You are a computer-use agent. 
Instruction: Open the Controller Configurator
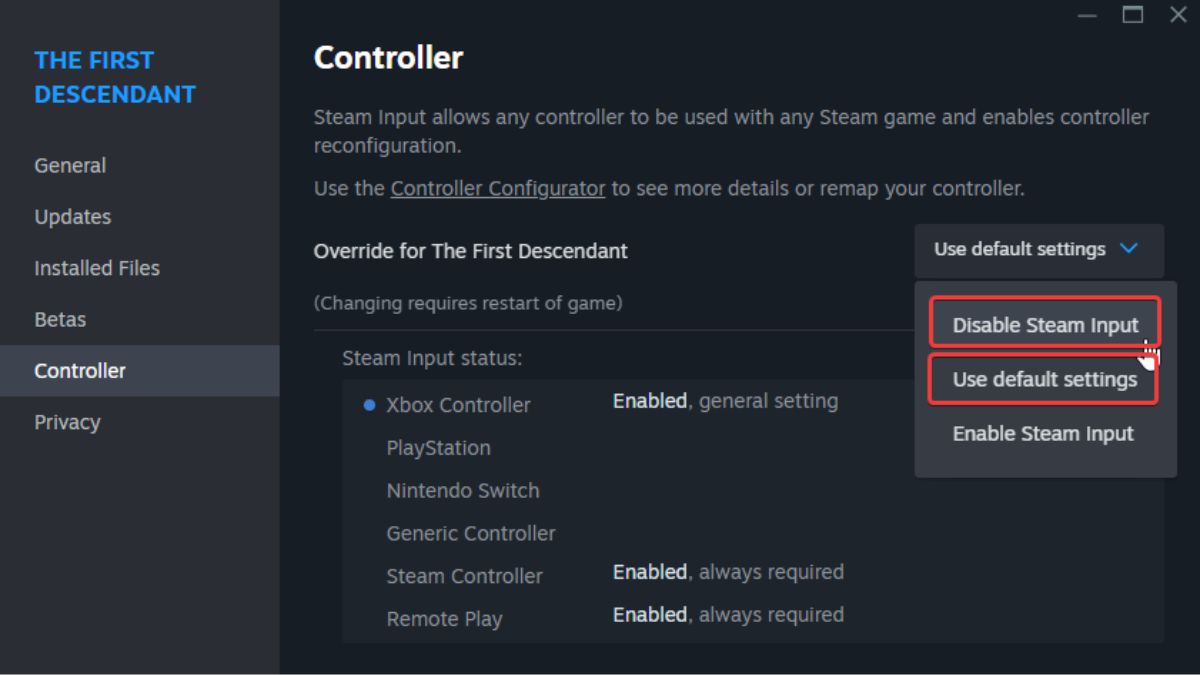[x=497, y=188]
